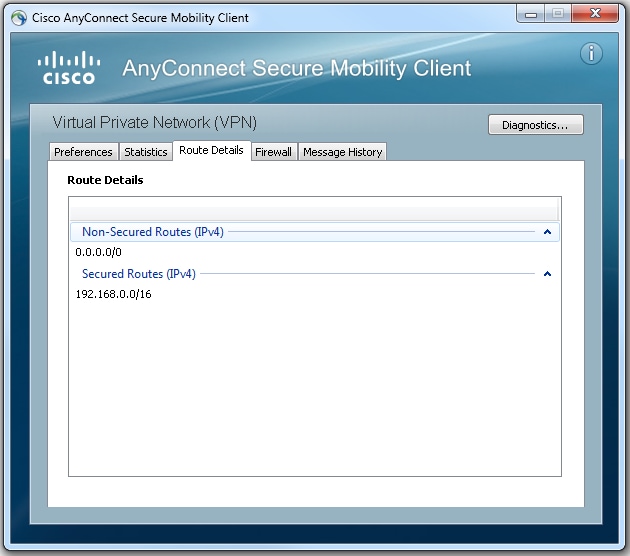The height and width of the screenshot is (556, 630).
Task: Click the AnyConnect globe icon in title bar
Action: click(x=19, y=18)
